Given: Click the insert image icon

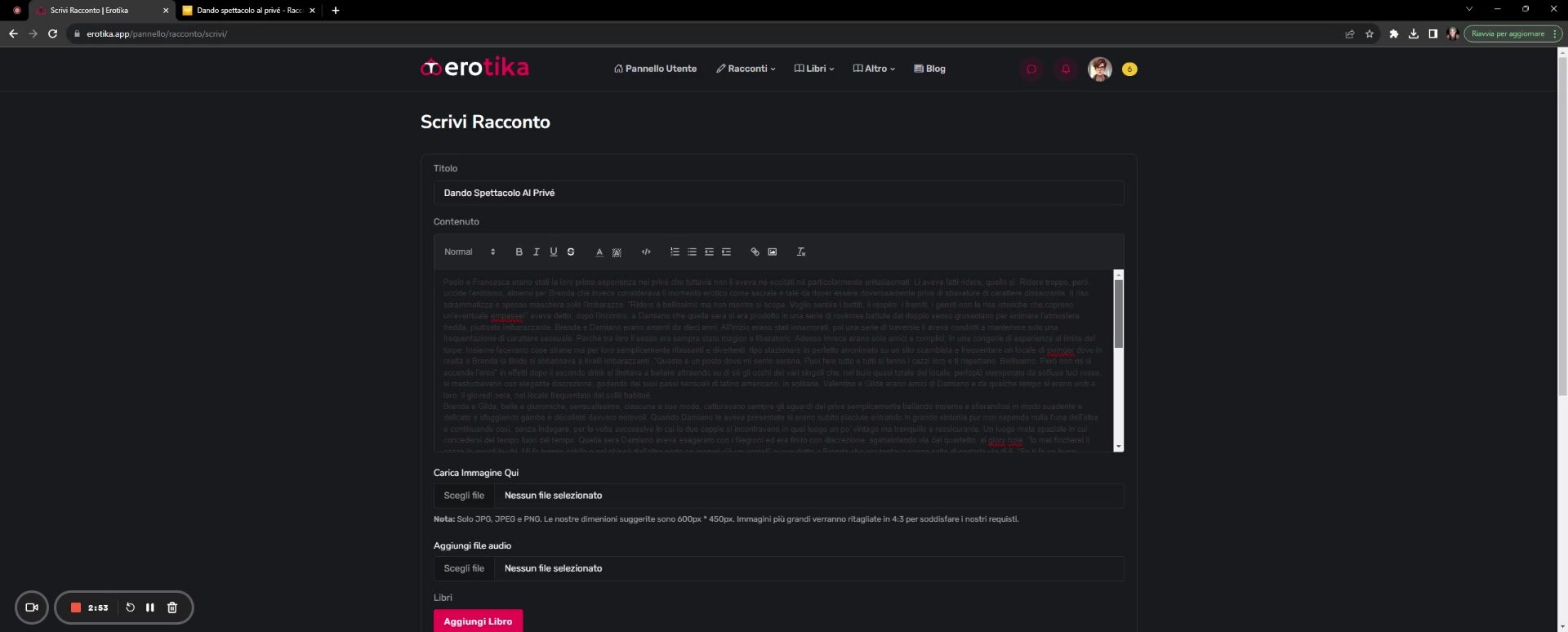Looking at the screenshot, I should click(773, 252).
